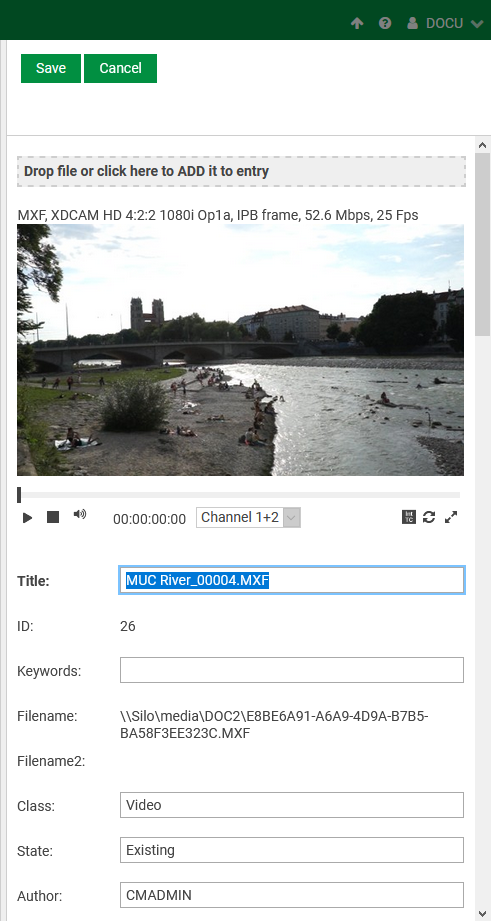Toggle the loop refresh icon in player

pos(429,517)
